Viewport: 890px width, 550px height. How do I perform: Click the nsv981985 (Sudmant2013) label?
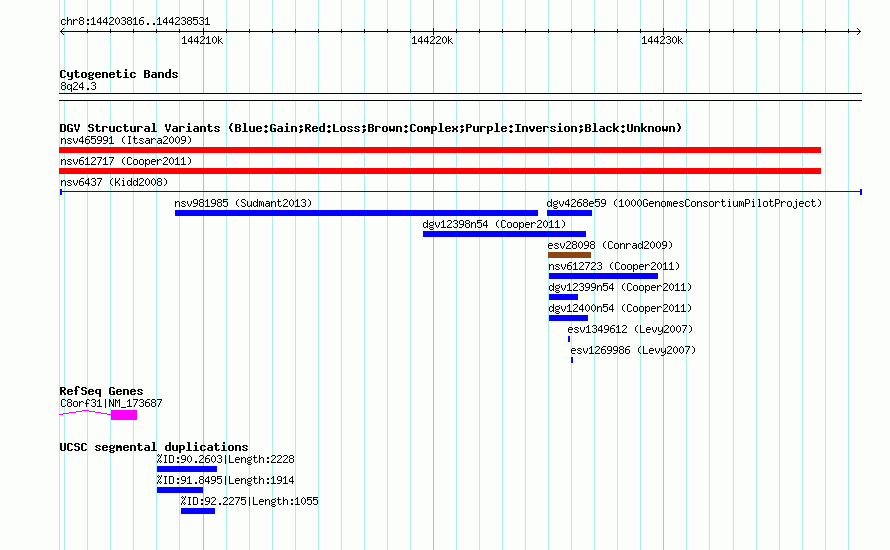pos(243,203)
